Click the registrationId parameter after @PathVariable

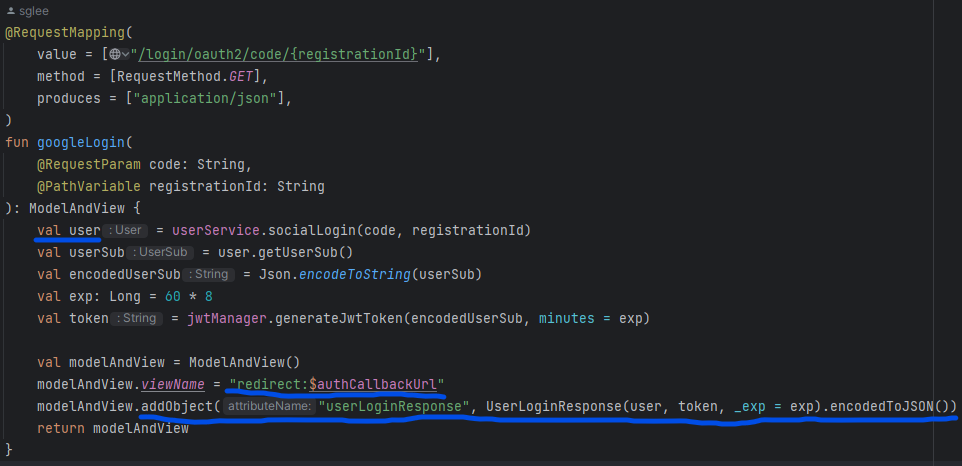[x=206, y=186]
